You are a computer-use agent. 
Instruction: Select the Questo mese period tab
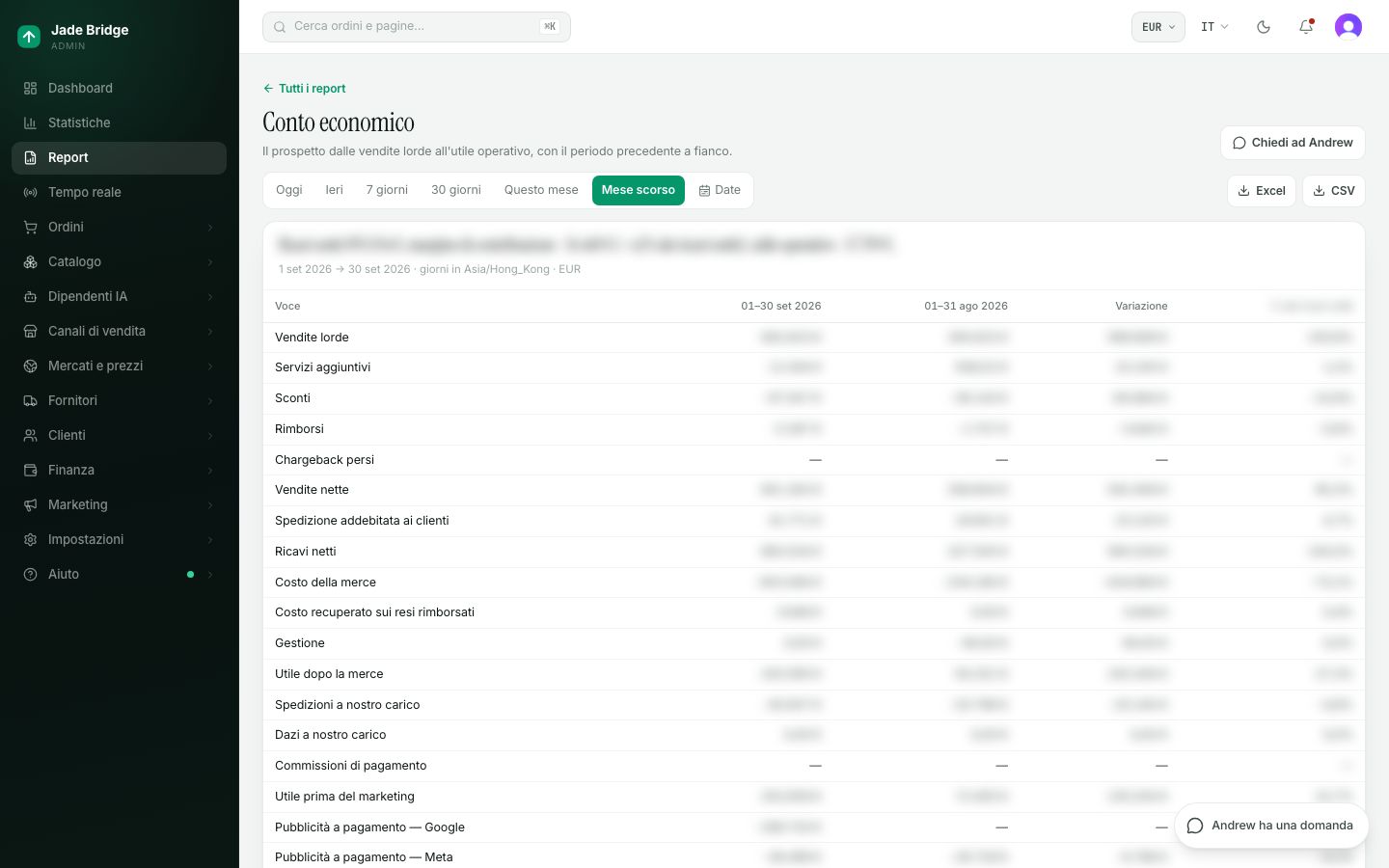pyautogui.click(x=541, y=190)
